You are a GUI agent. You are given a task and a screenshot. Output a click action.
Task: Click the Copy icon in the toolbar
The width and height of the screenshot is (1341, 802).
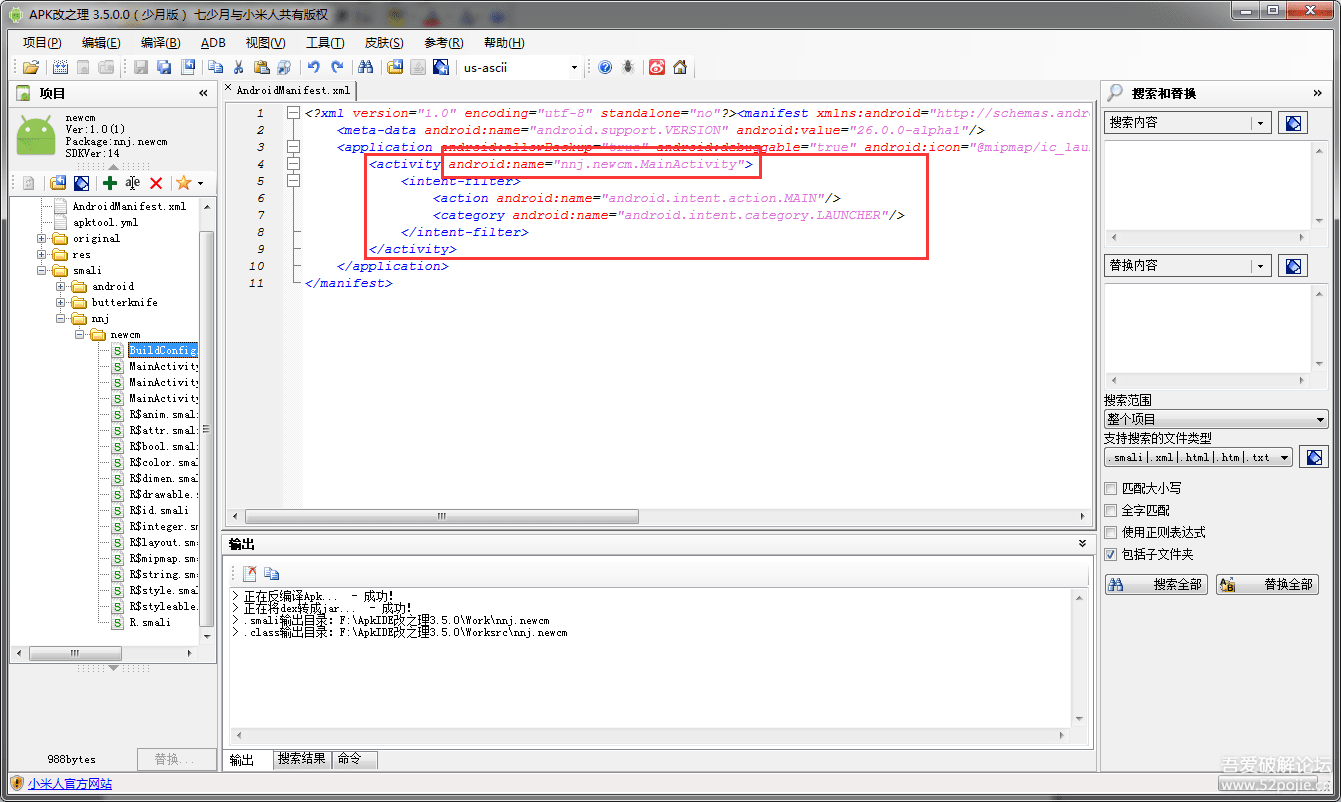tap(215, 67)
